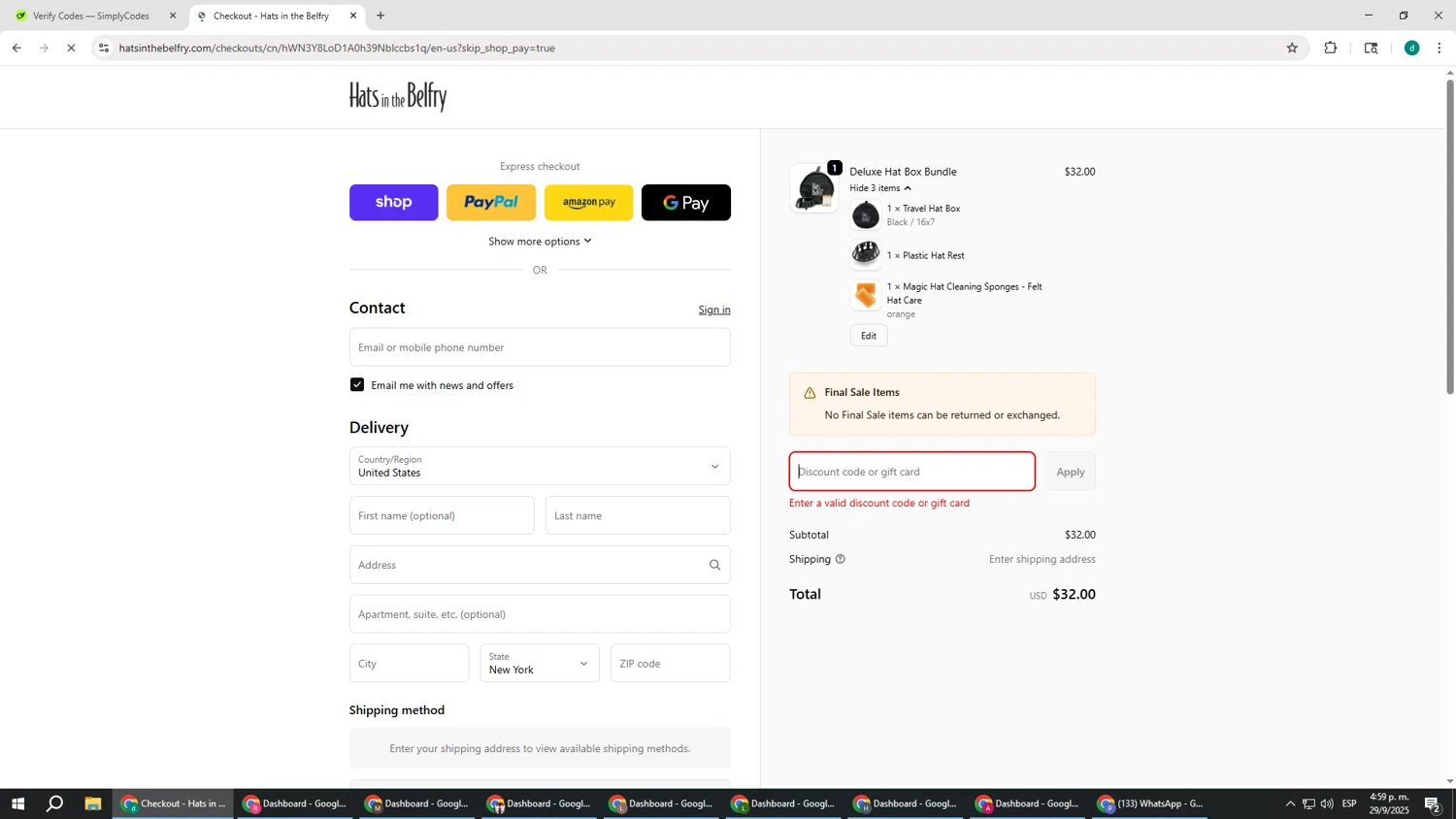Close the Checkout - Hats in the Belfry tab

(x=353, y=16)
